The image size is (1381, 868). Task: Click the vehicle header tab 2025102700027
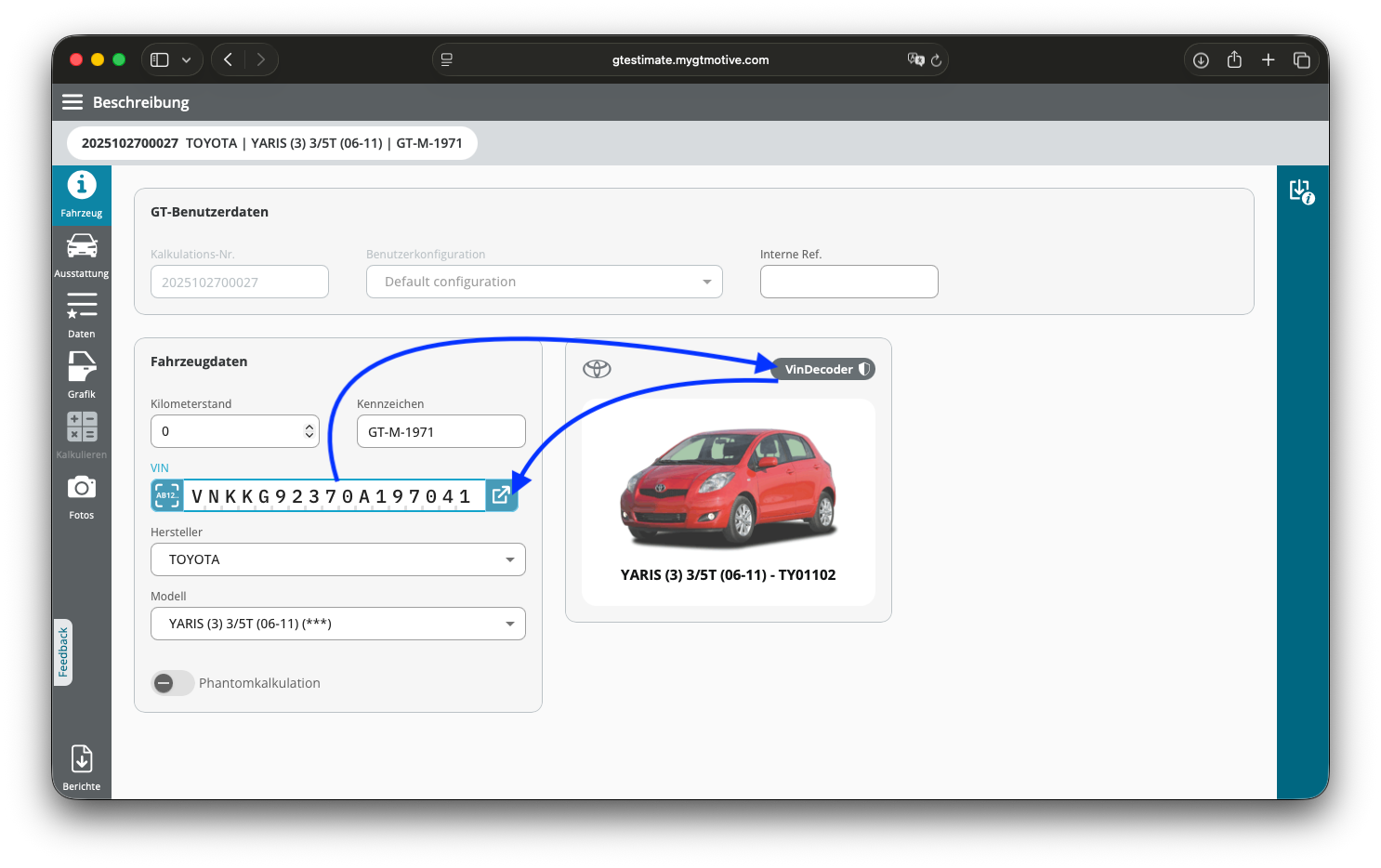pyautogui.click(x=272, y=143)
